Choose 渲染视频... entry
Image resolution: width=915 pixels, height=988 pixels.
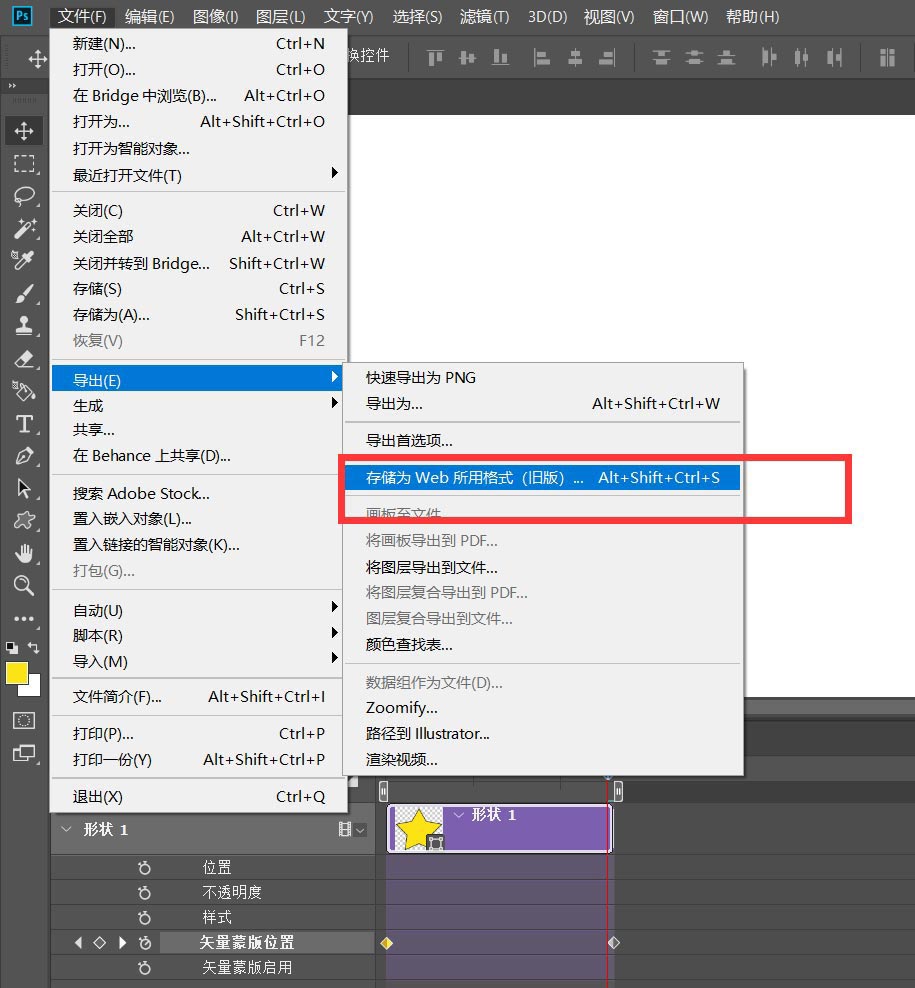click(x=543, y=759)
